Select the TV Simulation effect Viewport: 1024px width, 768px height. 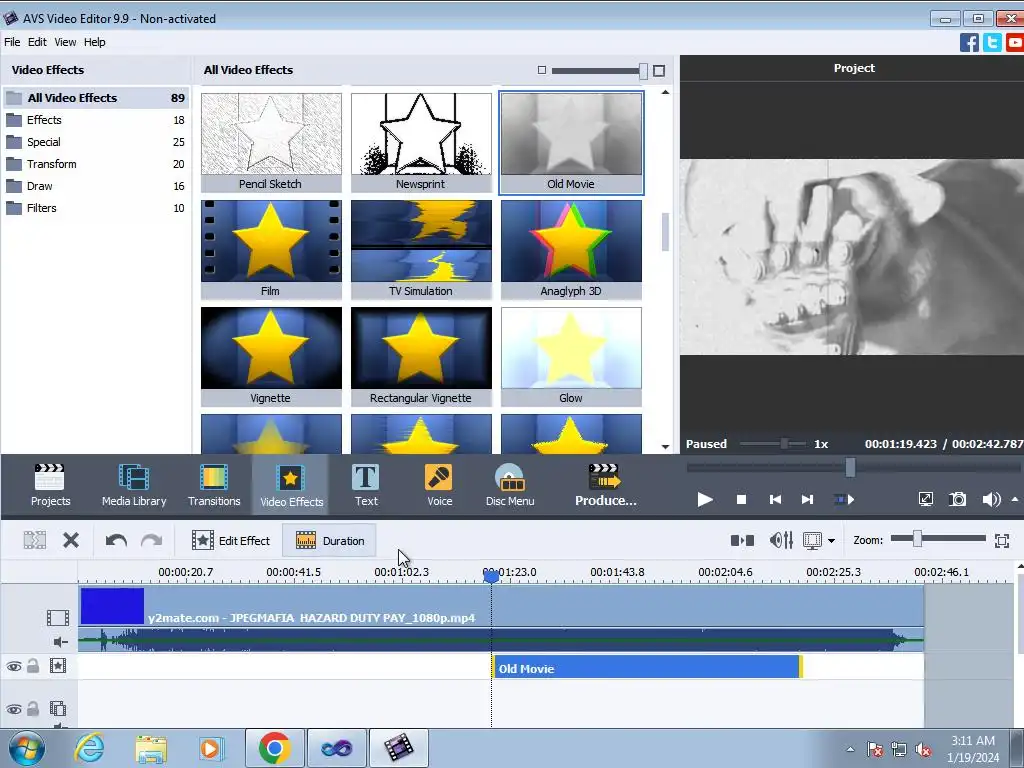(421, 249)
